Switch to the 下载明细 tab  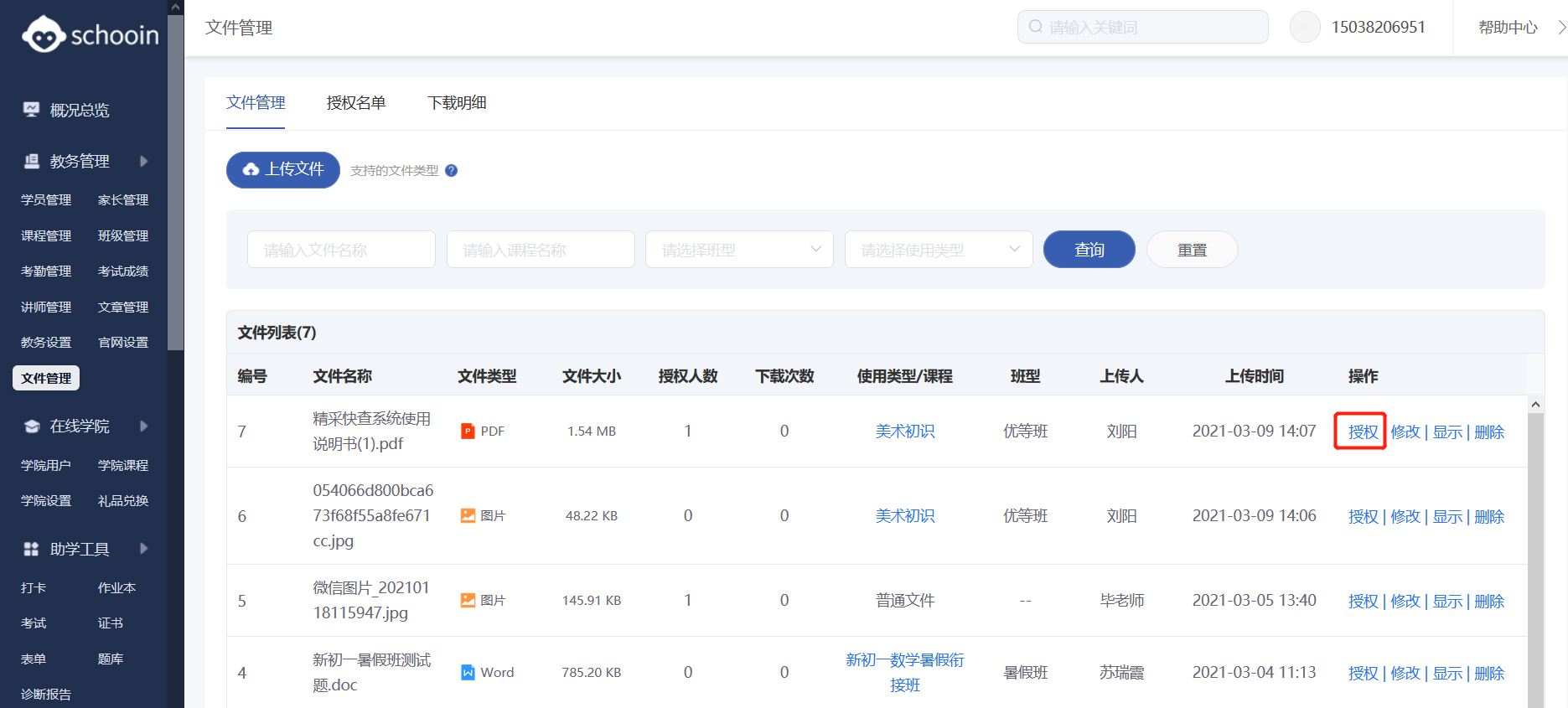(x=457, y=103)
